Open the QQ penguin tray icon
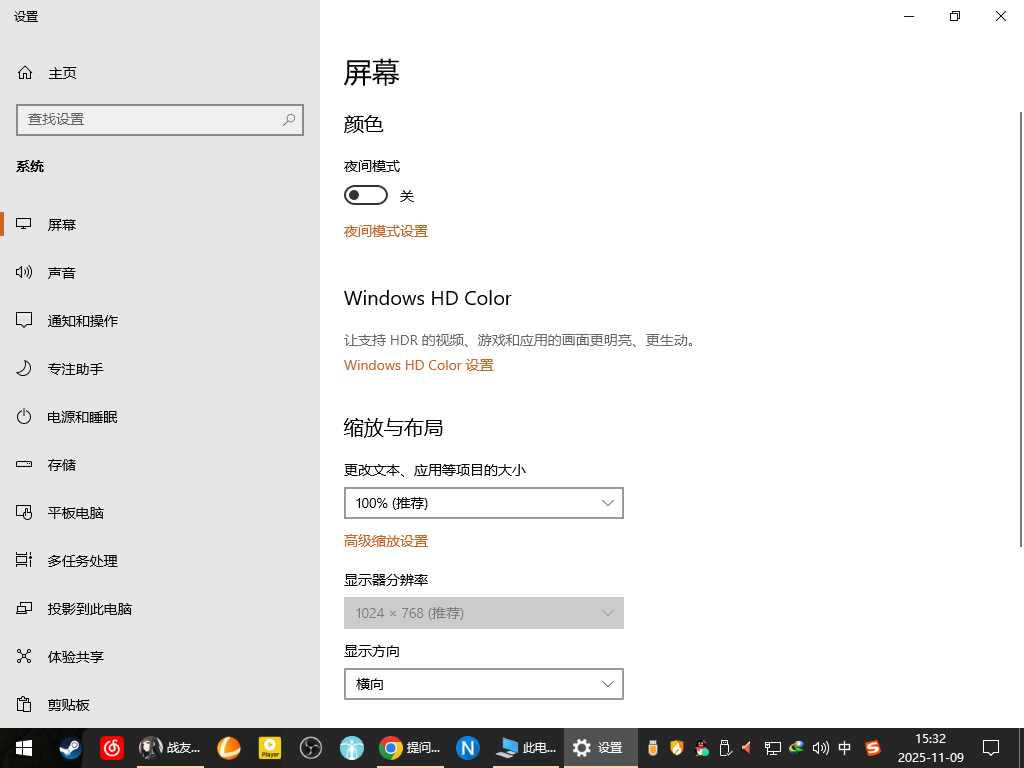Viewport: 1024px width, 768px height. pos(701,748)
